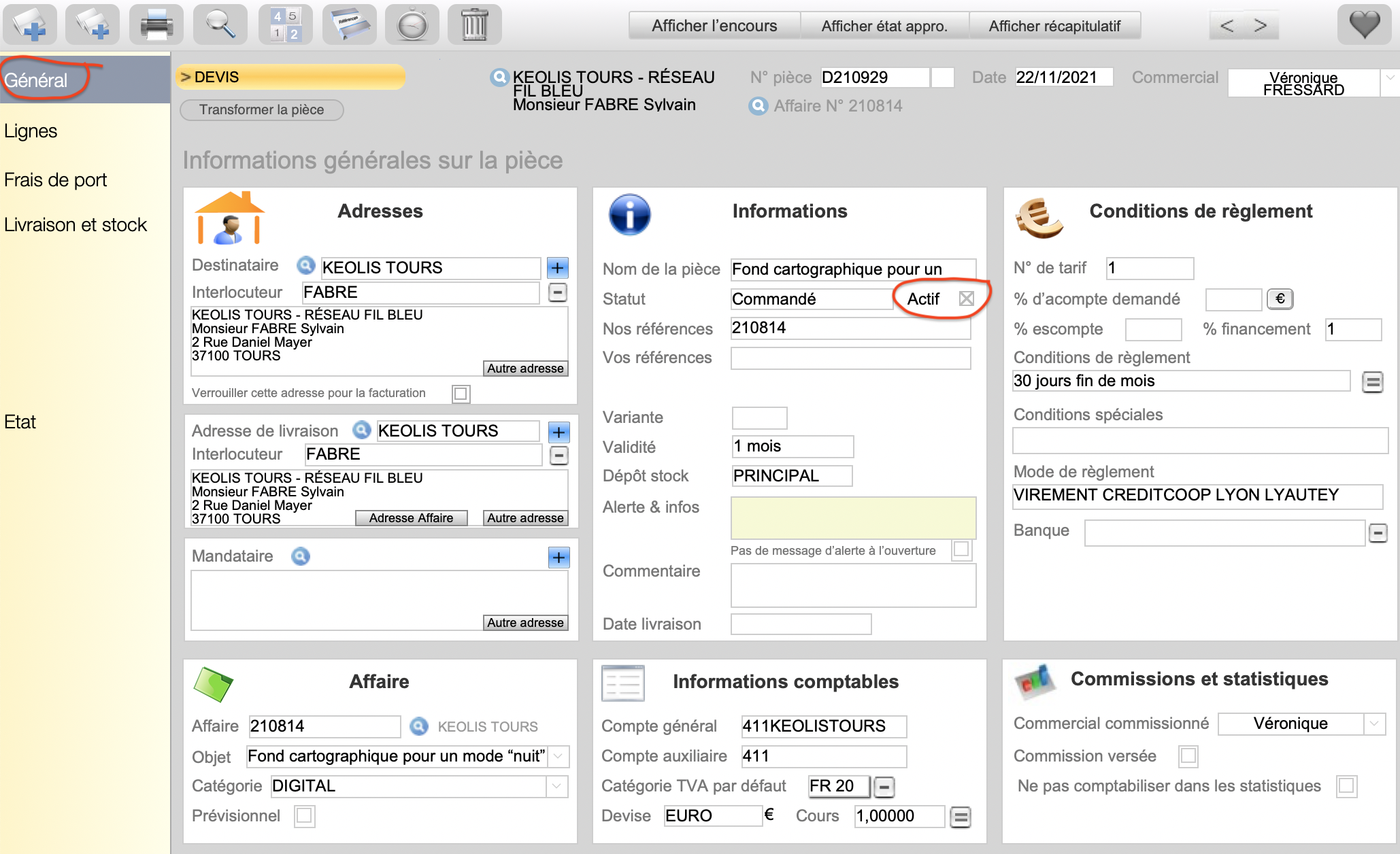The height and width of the screenshot is (854, 1400).
Task: Expand the Objet dropdown arrow
Action: [559, 756]
